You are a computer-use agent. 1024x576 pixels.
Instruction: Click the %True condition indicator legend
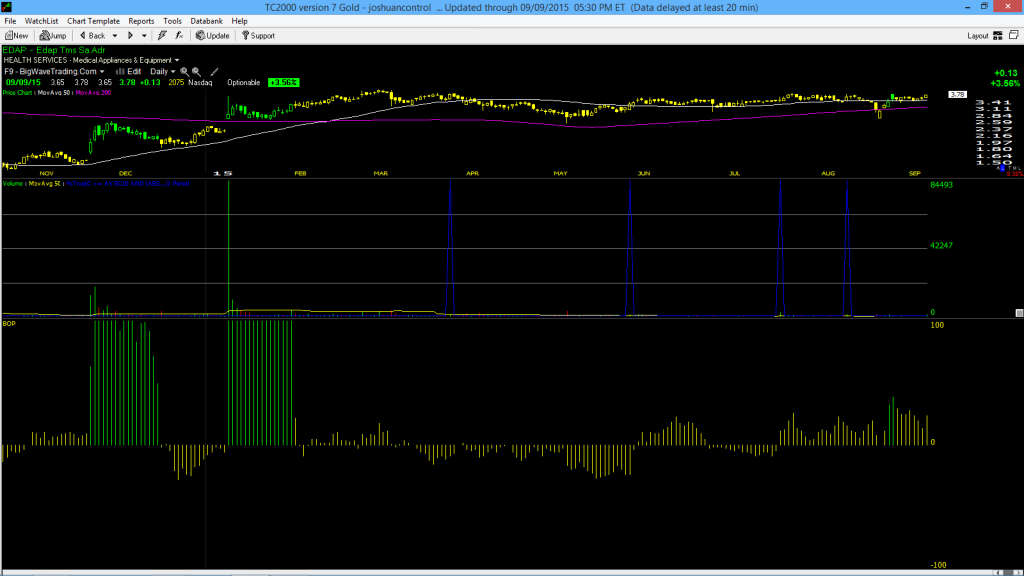point(128,184)
